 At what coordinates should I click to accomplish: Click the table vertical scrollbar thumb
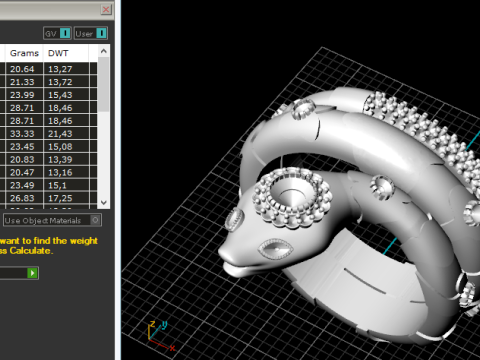[104, 84]
